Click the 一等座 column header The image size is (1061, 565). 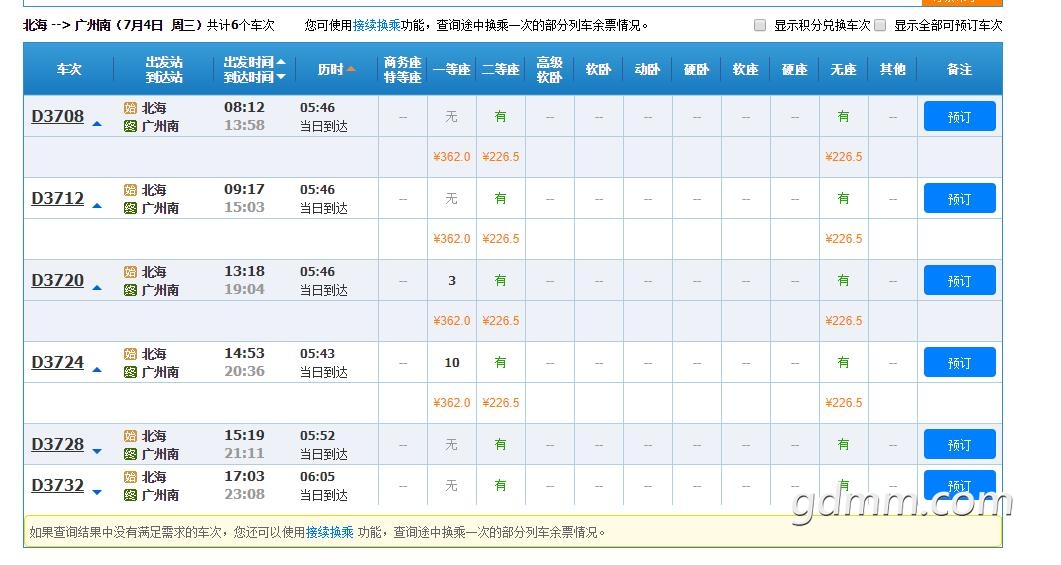pos(451,69)
